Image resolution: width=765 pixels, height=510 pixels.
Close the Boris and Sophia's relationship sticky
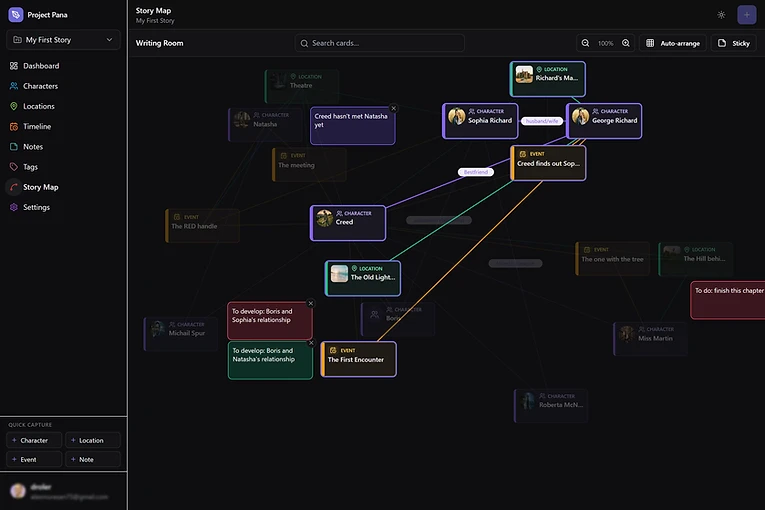310,304
